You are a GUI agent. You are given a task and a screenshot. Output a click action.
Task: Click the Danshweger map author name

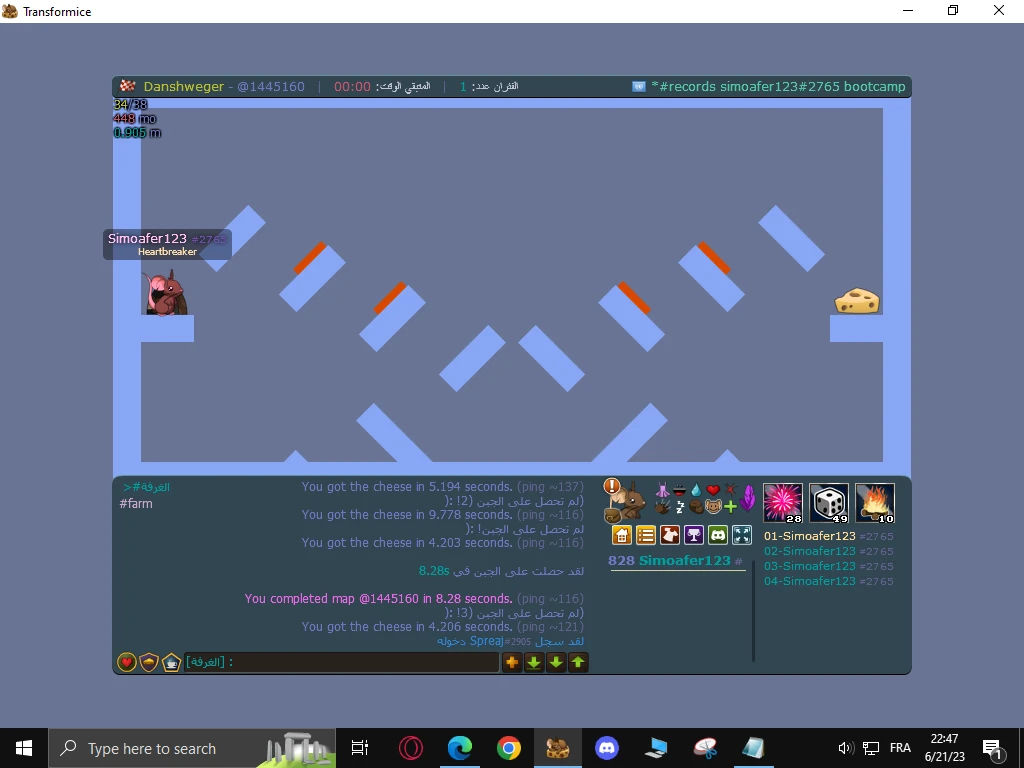183,86
